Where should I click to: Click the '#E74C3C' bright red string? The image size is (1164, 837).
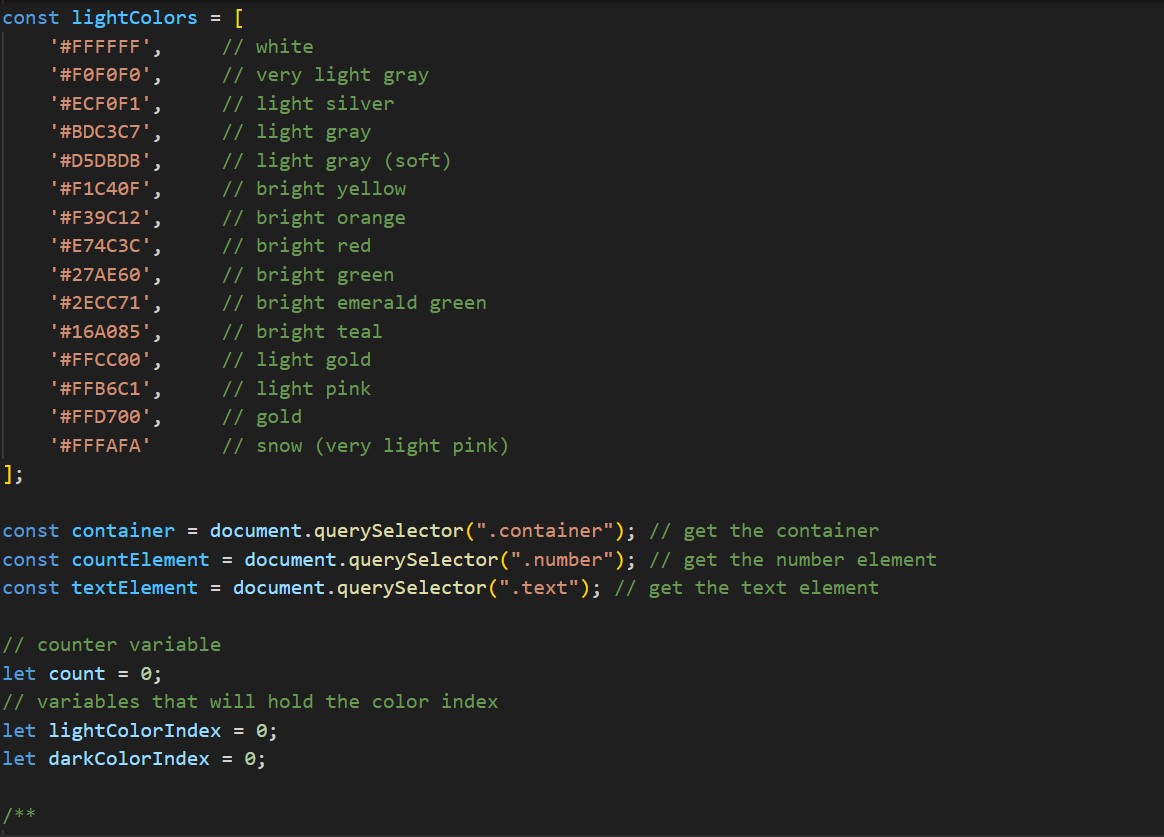101,246
